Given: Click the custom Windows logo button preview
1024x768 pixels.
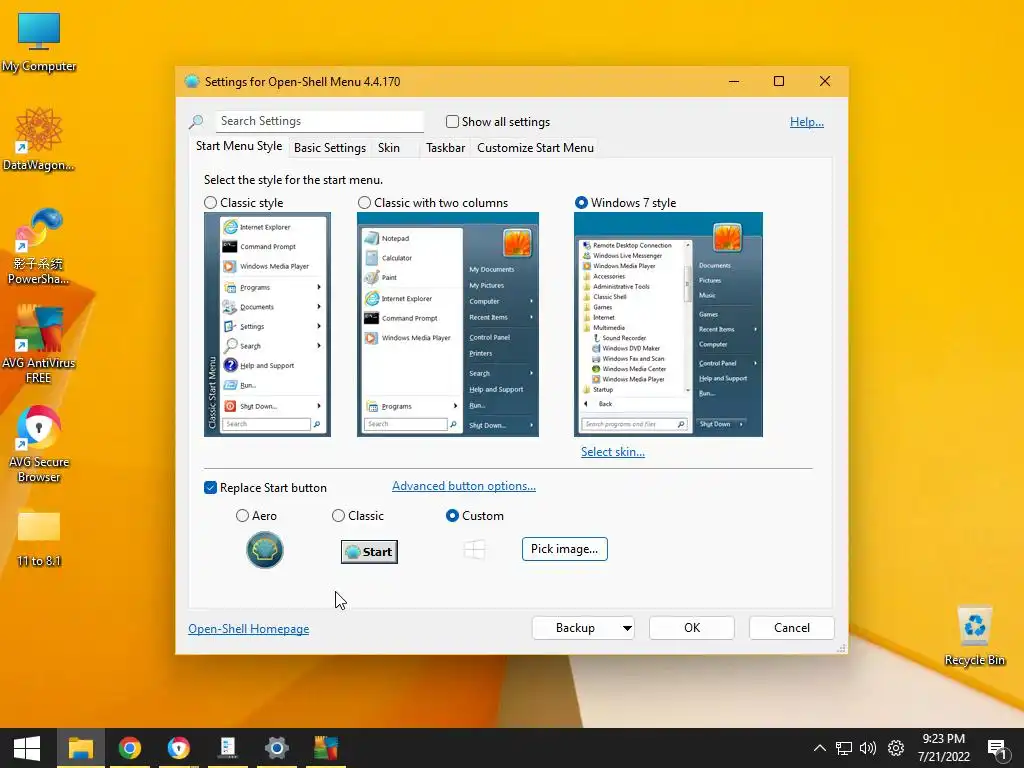Looking at the screenshot, I should (475, 550).
